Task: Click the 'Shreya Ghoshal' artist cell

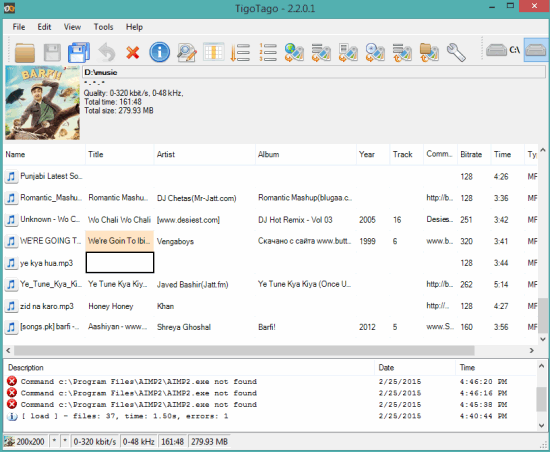Action: click(x=184, y=327)
